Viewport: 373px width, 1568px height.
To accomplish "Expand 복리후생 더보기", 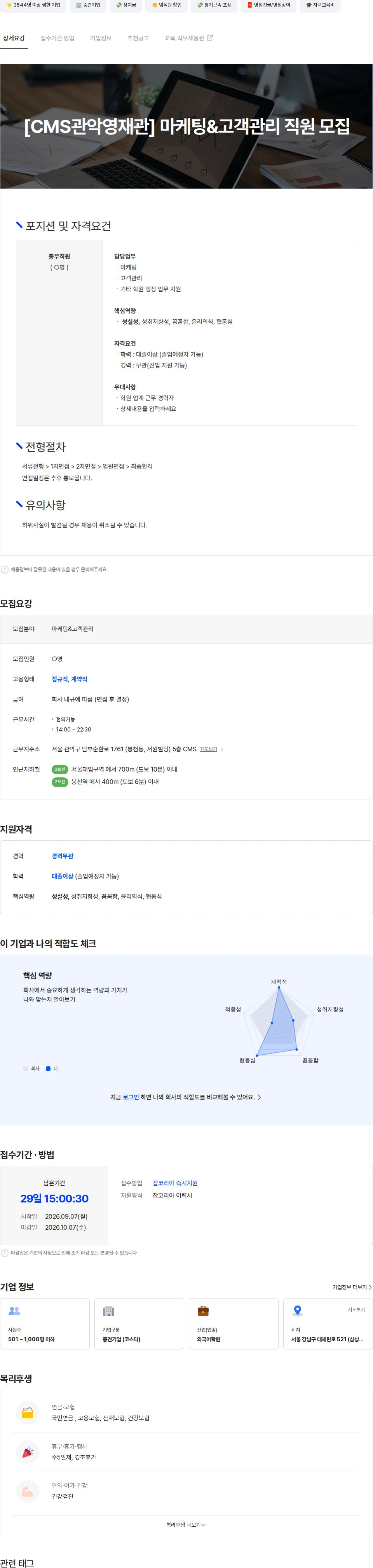I will point(186,1525).
